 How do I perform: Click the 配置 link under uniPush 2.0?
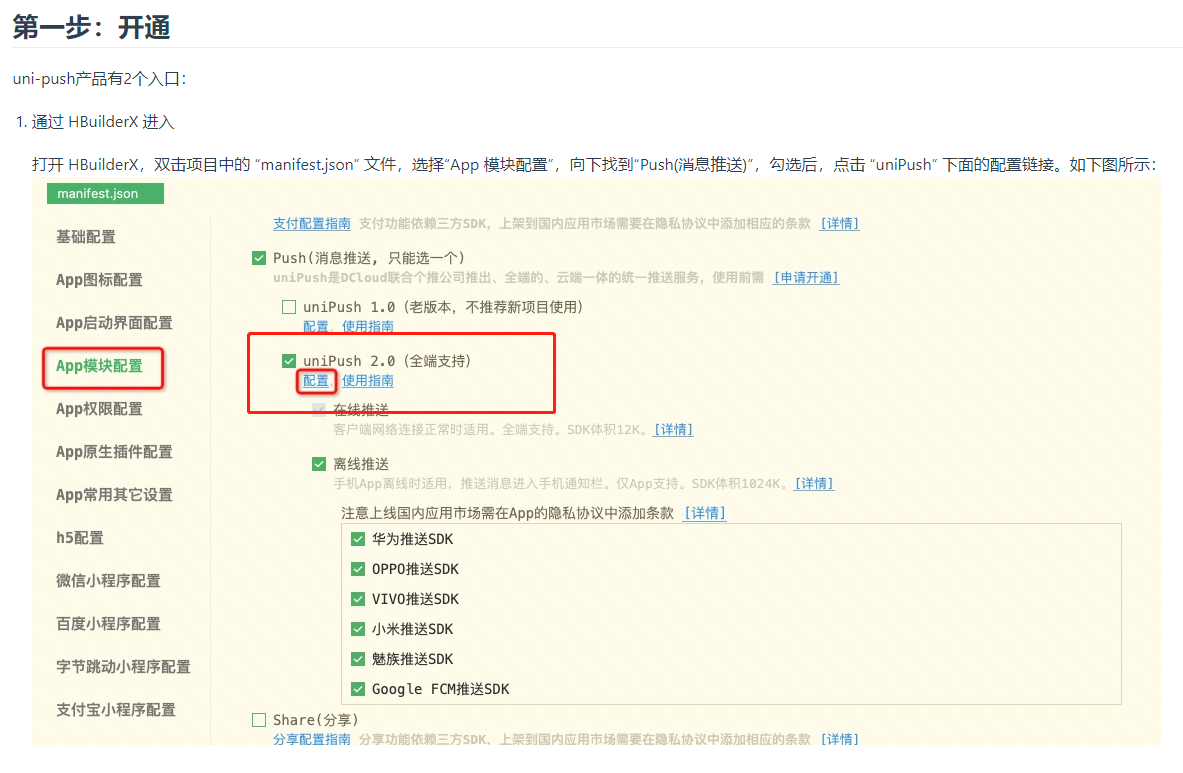(316, 381)
